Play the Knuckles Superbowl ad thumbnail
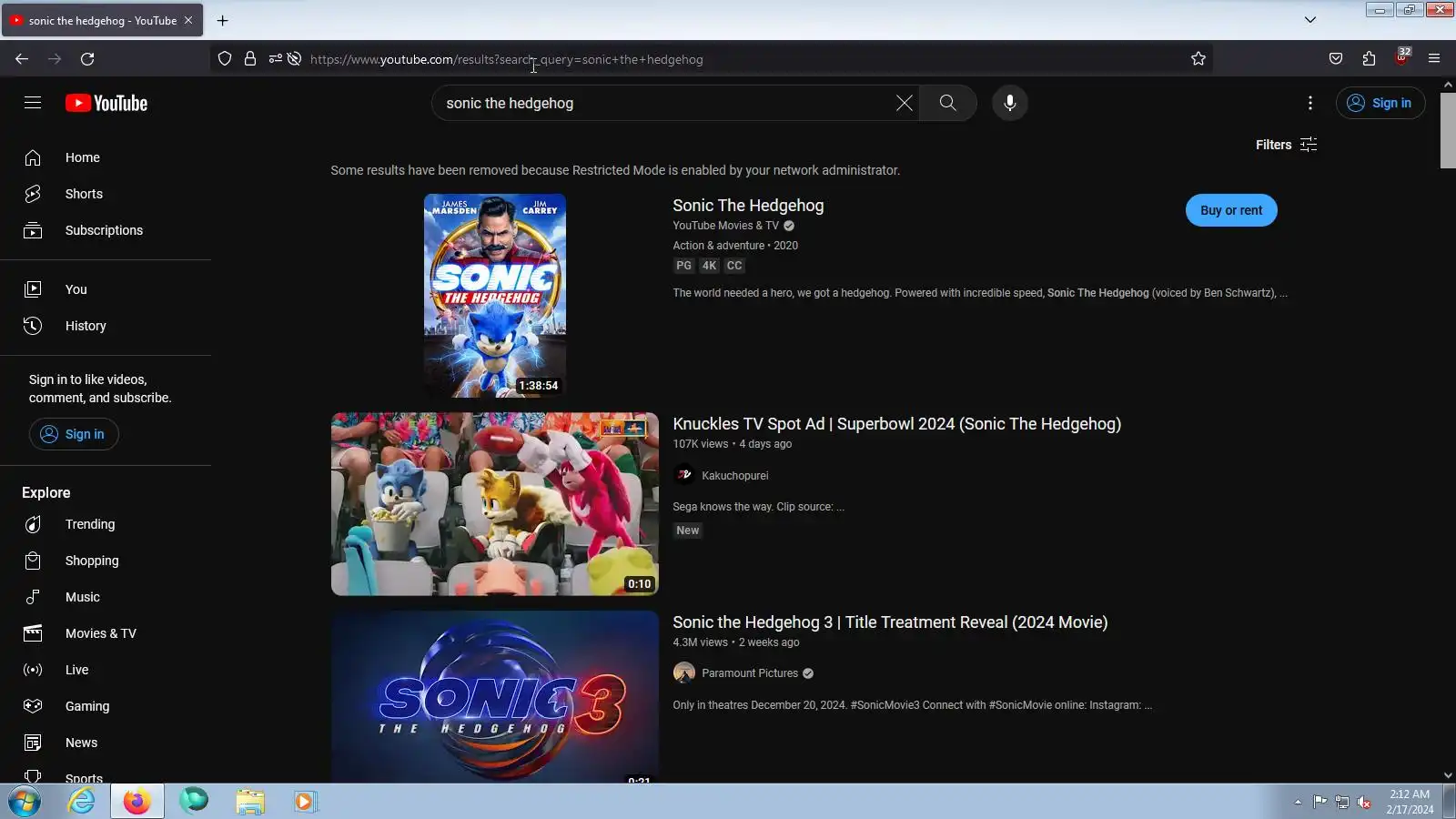1456x819 pixels. 495,504
